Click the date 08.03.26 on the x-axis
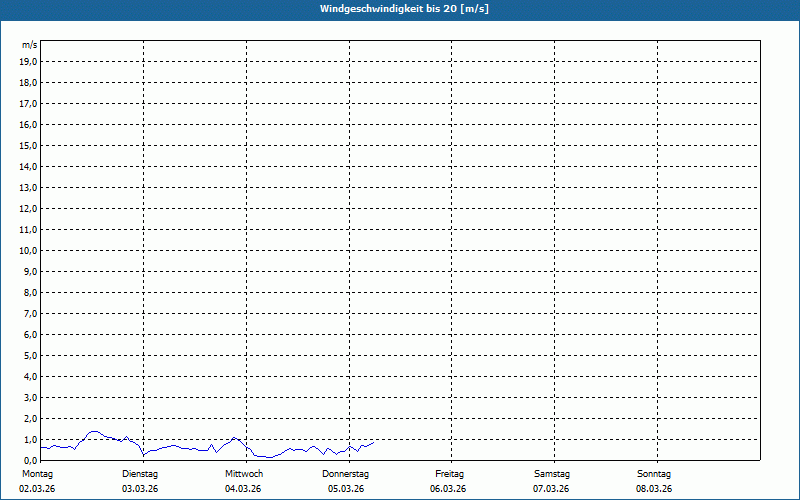This screenshot has height=500, width=800. pos(654,489)
